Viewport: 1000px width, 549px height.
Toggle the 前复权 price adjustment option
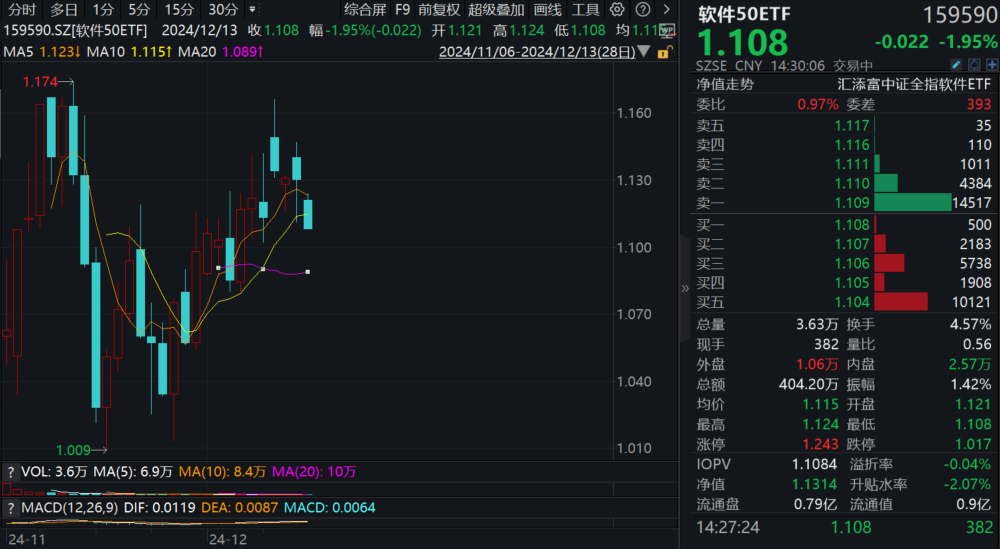click(x=439, y=10)
